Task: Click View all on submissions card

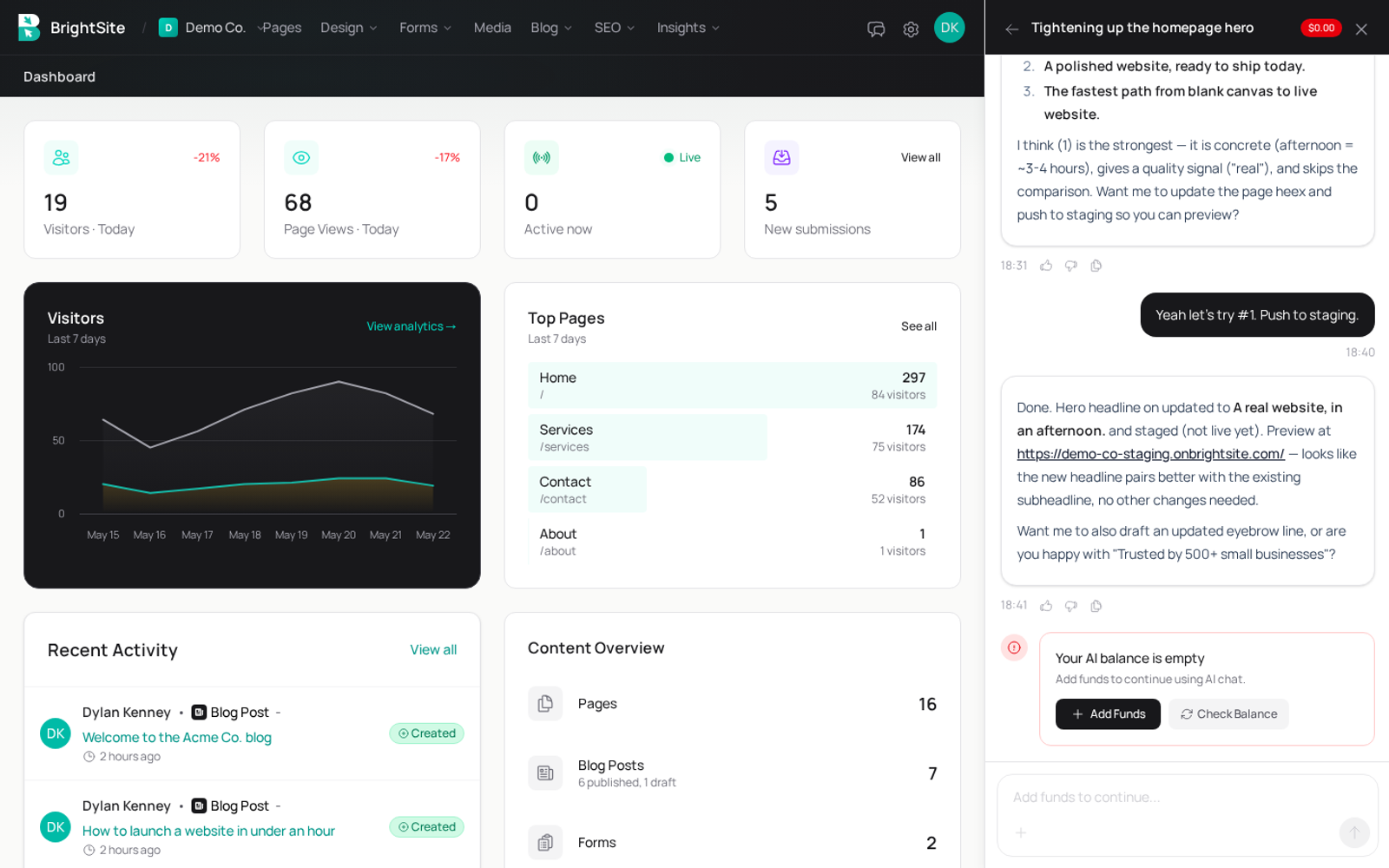Action: [920, 157]
